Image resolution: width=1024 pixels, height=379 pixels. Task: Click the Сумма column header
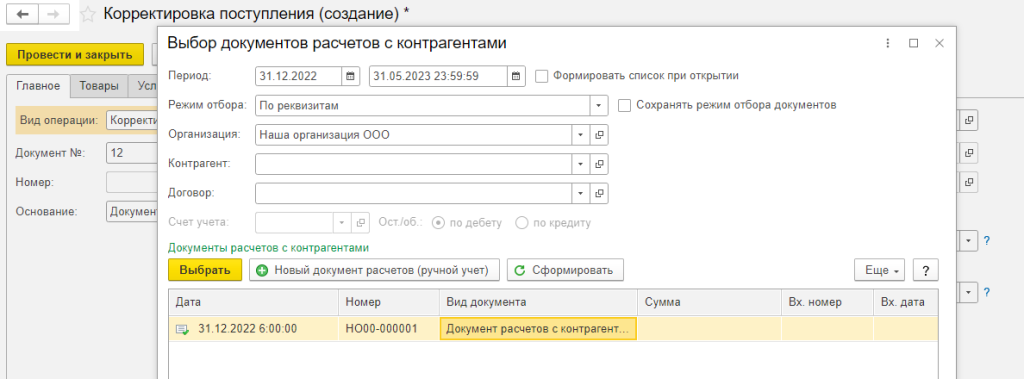pos(709,303)
